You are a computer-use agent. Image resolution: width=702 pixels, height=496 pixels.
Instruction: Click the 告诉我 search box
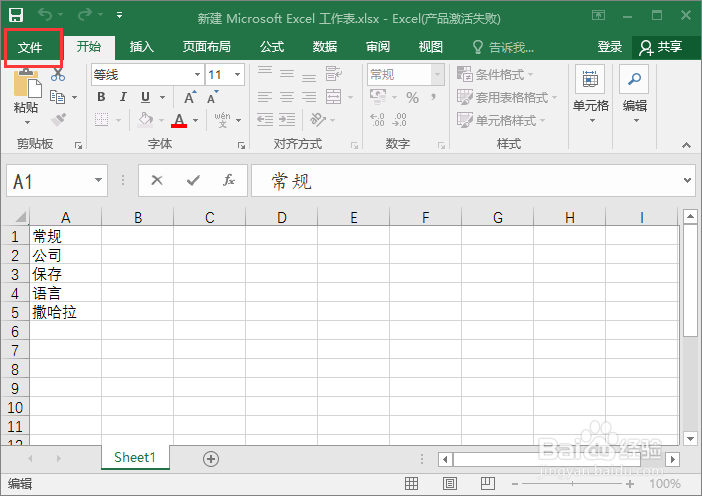click(504, 47)
